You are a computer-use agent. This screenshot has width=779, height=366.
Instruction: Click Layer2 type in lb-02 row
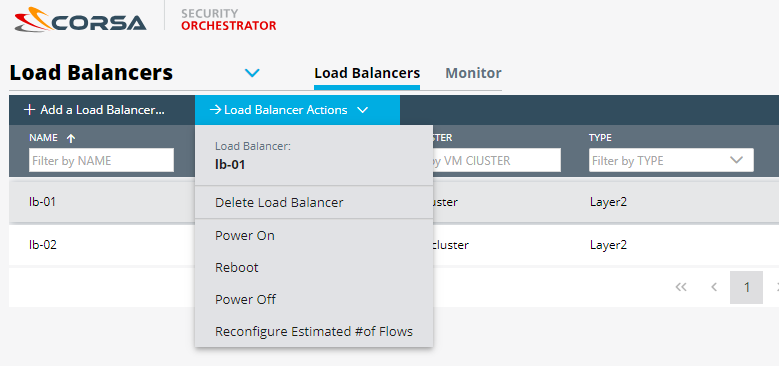click(x=608, y=245)
